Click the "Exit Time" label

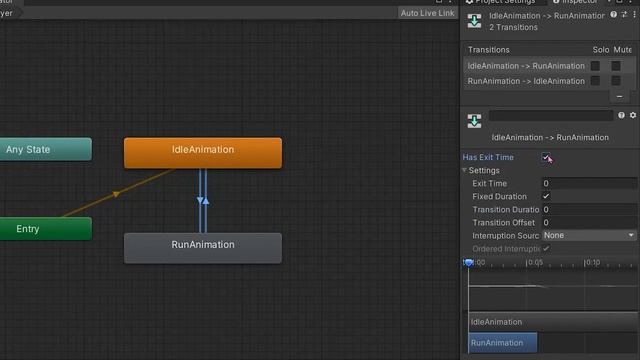pos(489,183)
